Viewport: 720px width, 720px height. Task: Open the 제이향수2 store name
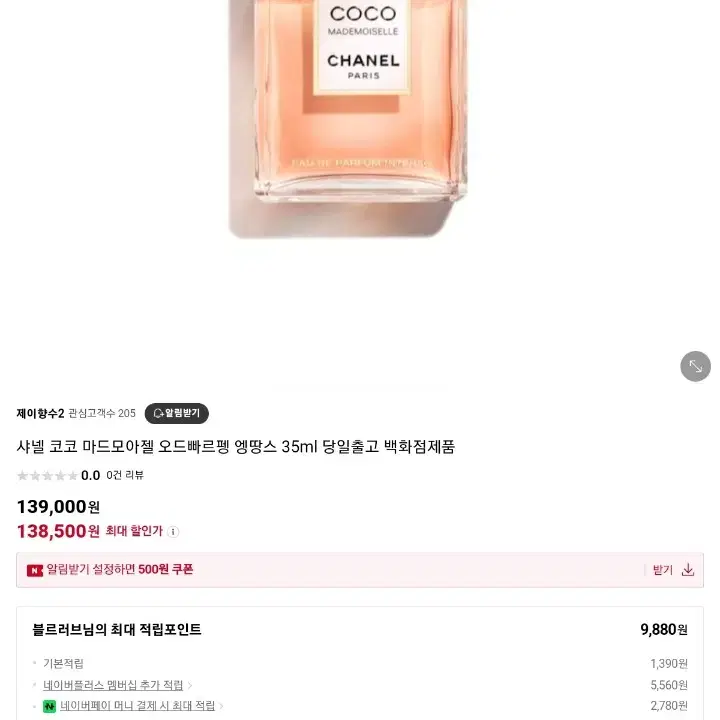point(40,413)
